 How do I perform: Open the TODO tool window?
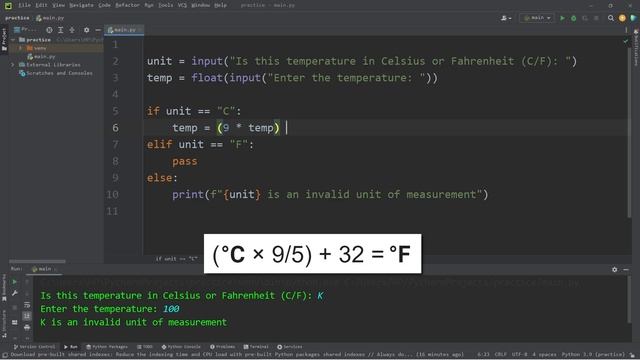[144, 347]
